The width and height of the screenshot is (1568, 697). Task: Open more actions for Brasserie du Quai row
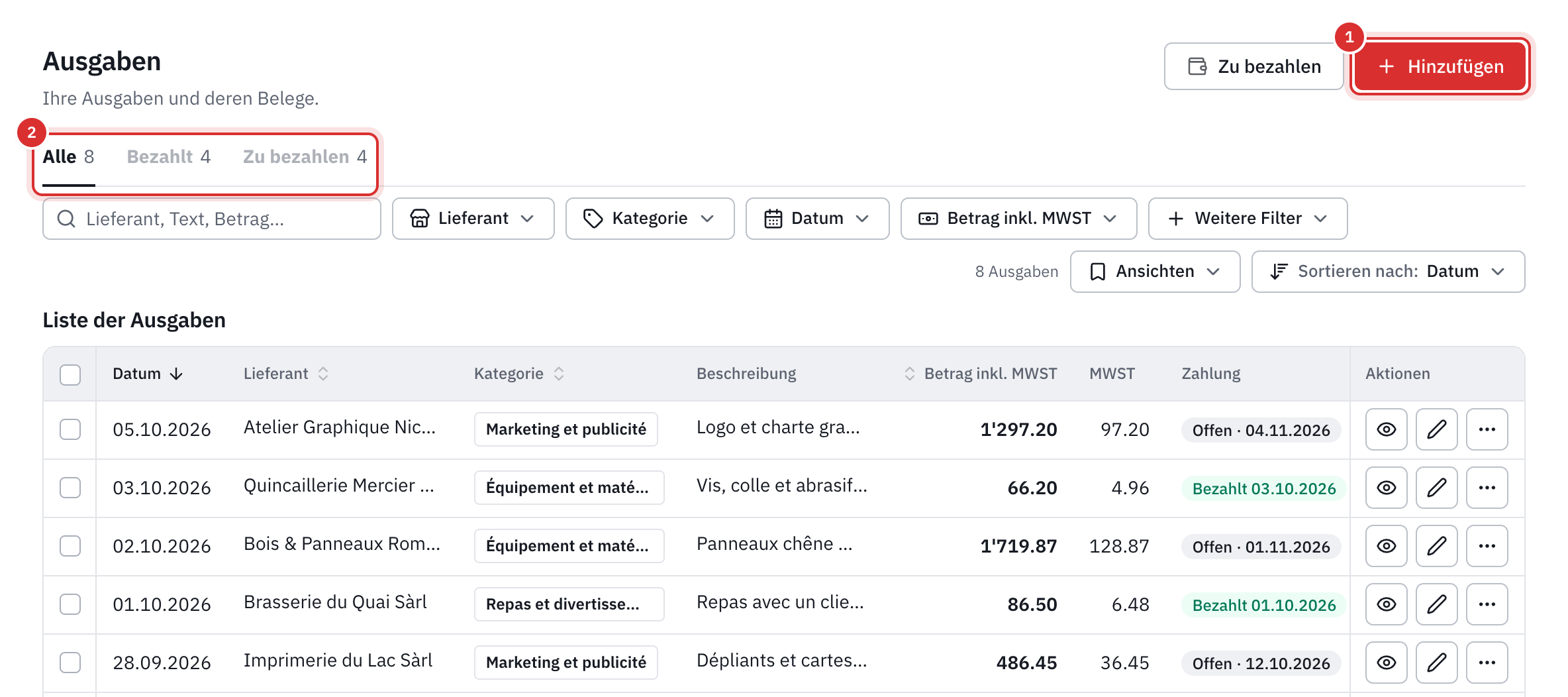(x=1487, y=604)
